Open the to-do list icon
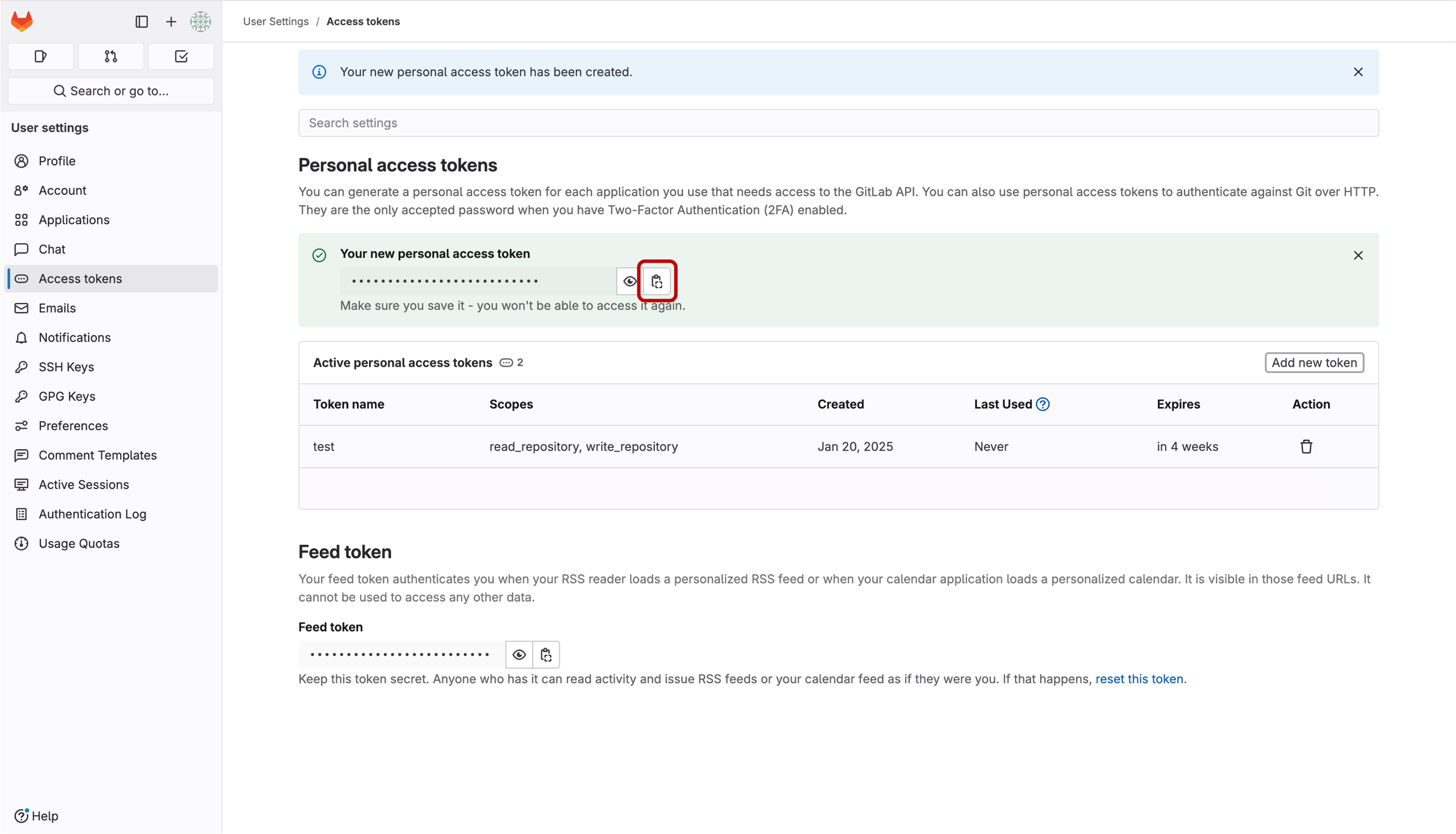This screenshot has width=1456, height=834. point(181,56)
